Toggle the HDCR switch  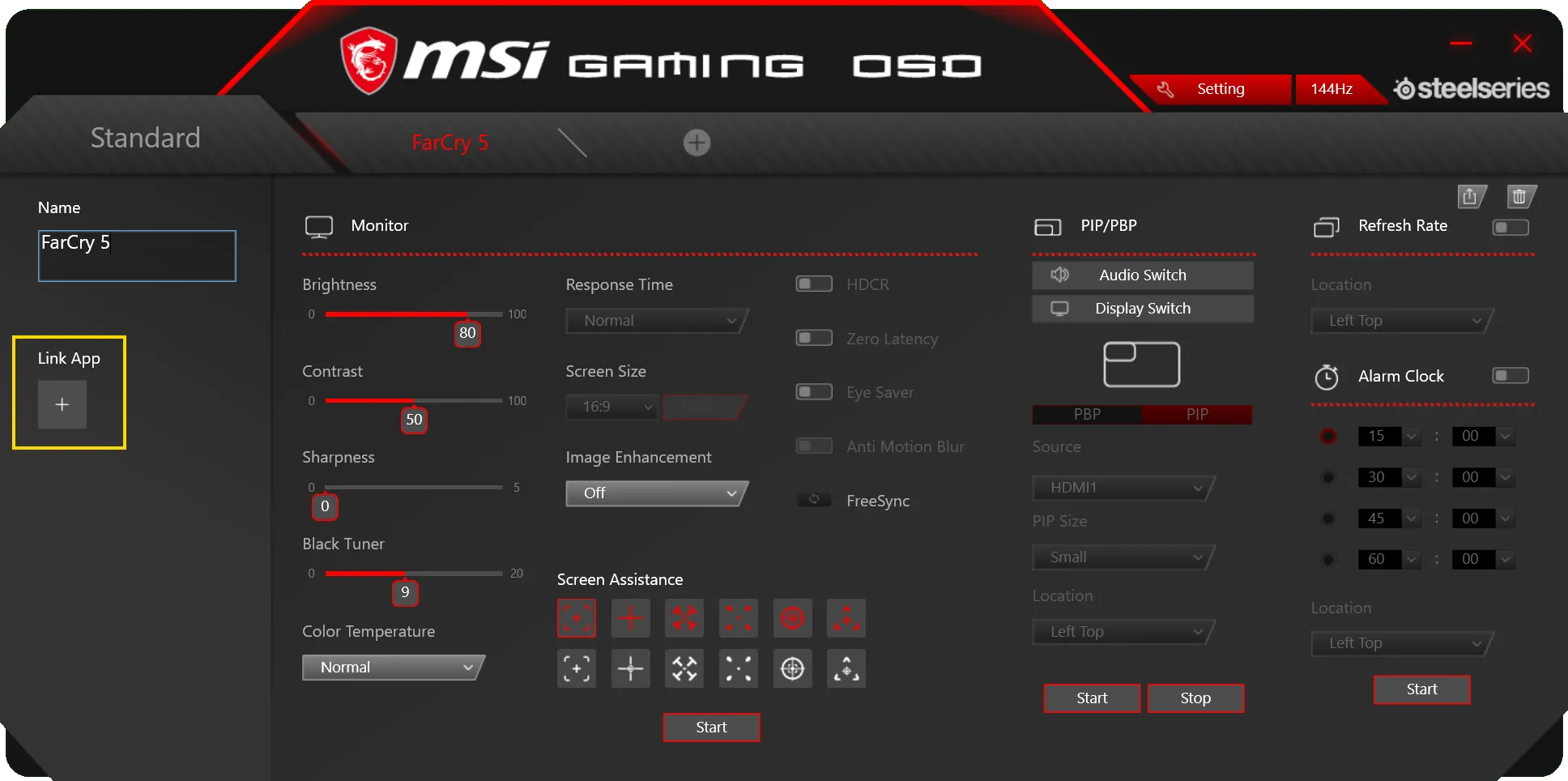pos(814,284)
